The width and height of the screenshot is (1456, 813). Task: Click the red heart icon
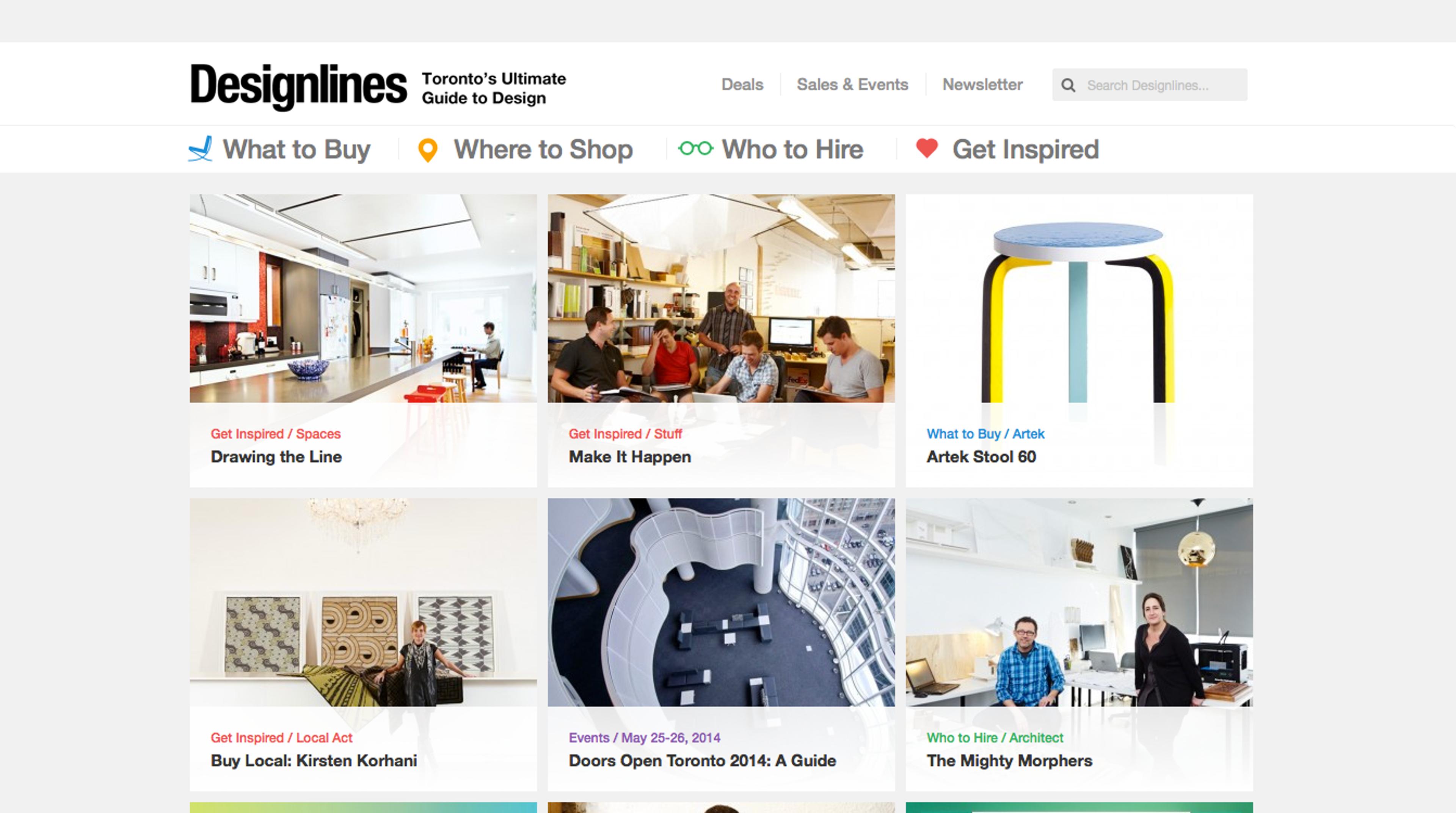(927, 148)
